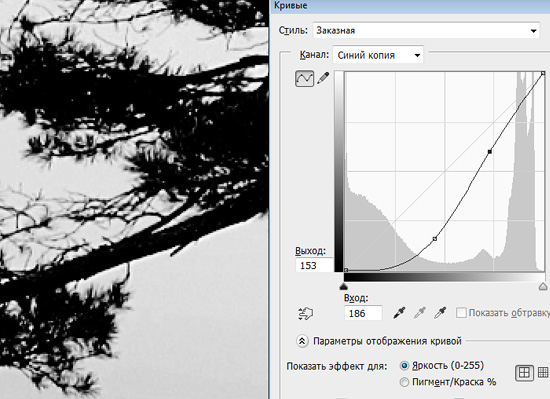
Task: Select the curve point editing tool
Action: click(x=304, y=79)
